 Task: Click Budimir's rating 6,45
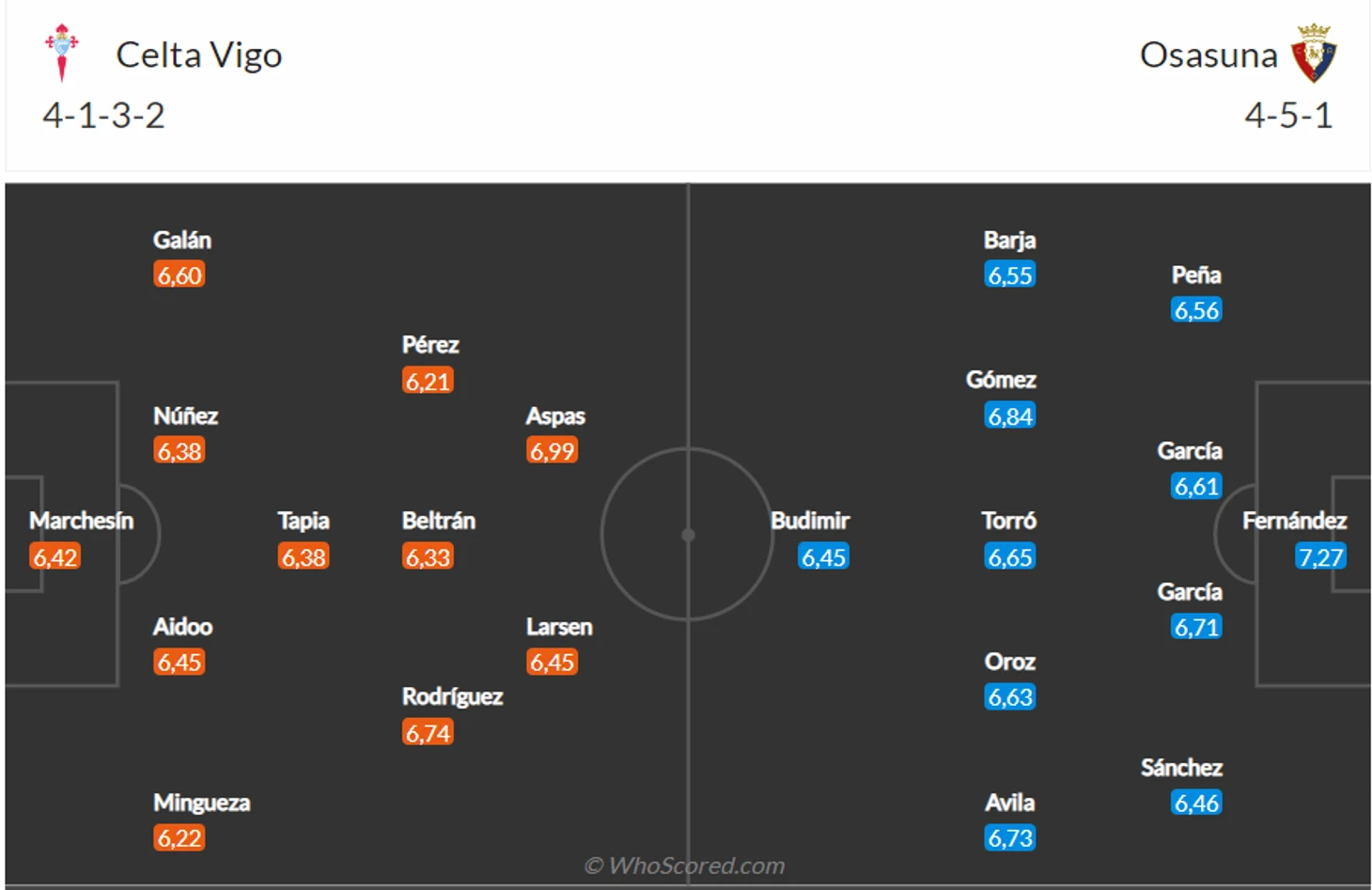823,557
